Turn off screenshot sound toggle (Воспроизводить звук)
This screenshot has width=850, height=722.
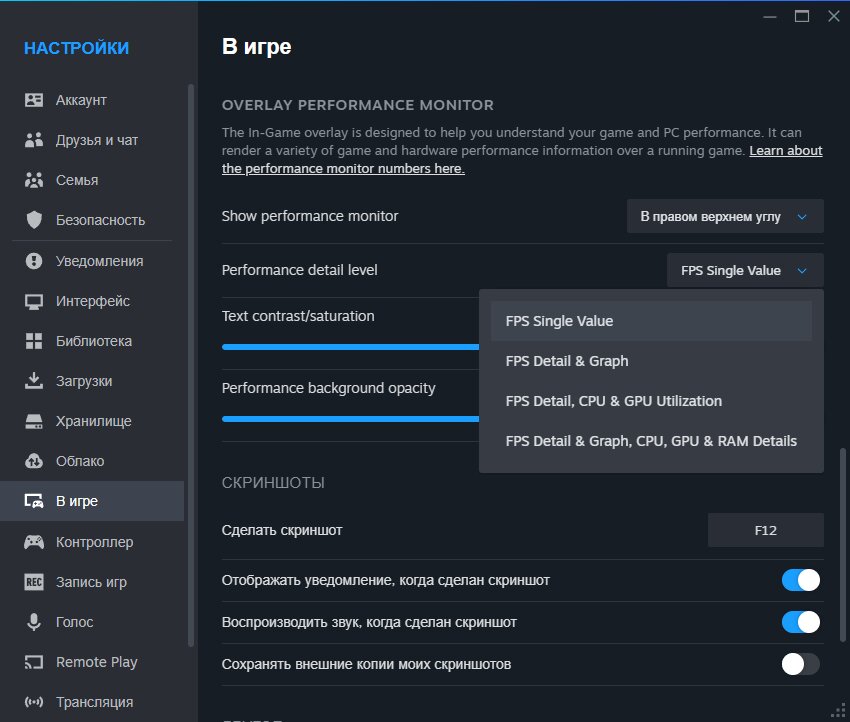tap(800, 622)
